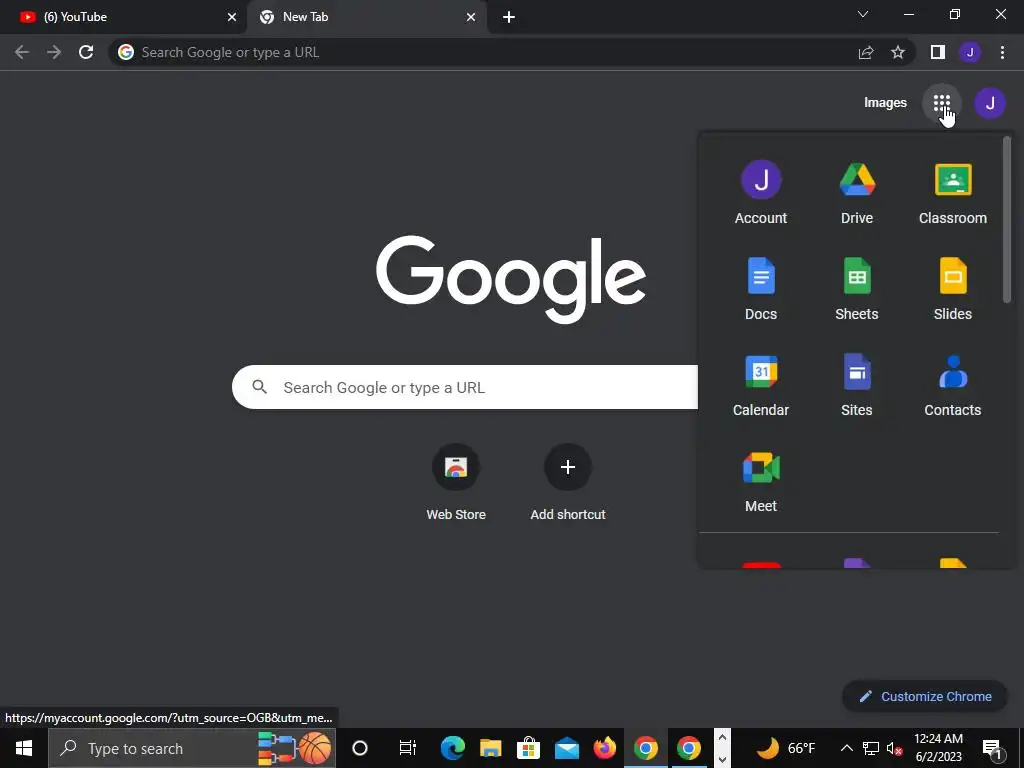Go back to previous page
Screen dimensions: 1024x768
(22, 52)
